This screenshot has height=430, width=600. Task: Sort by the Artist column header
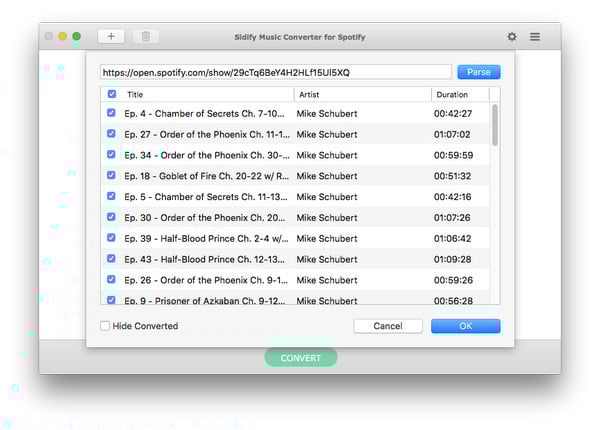coord(309,94)
